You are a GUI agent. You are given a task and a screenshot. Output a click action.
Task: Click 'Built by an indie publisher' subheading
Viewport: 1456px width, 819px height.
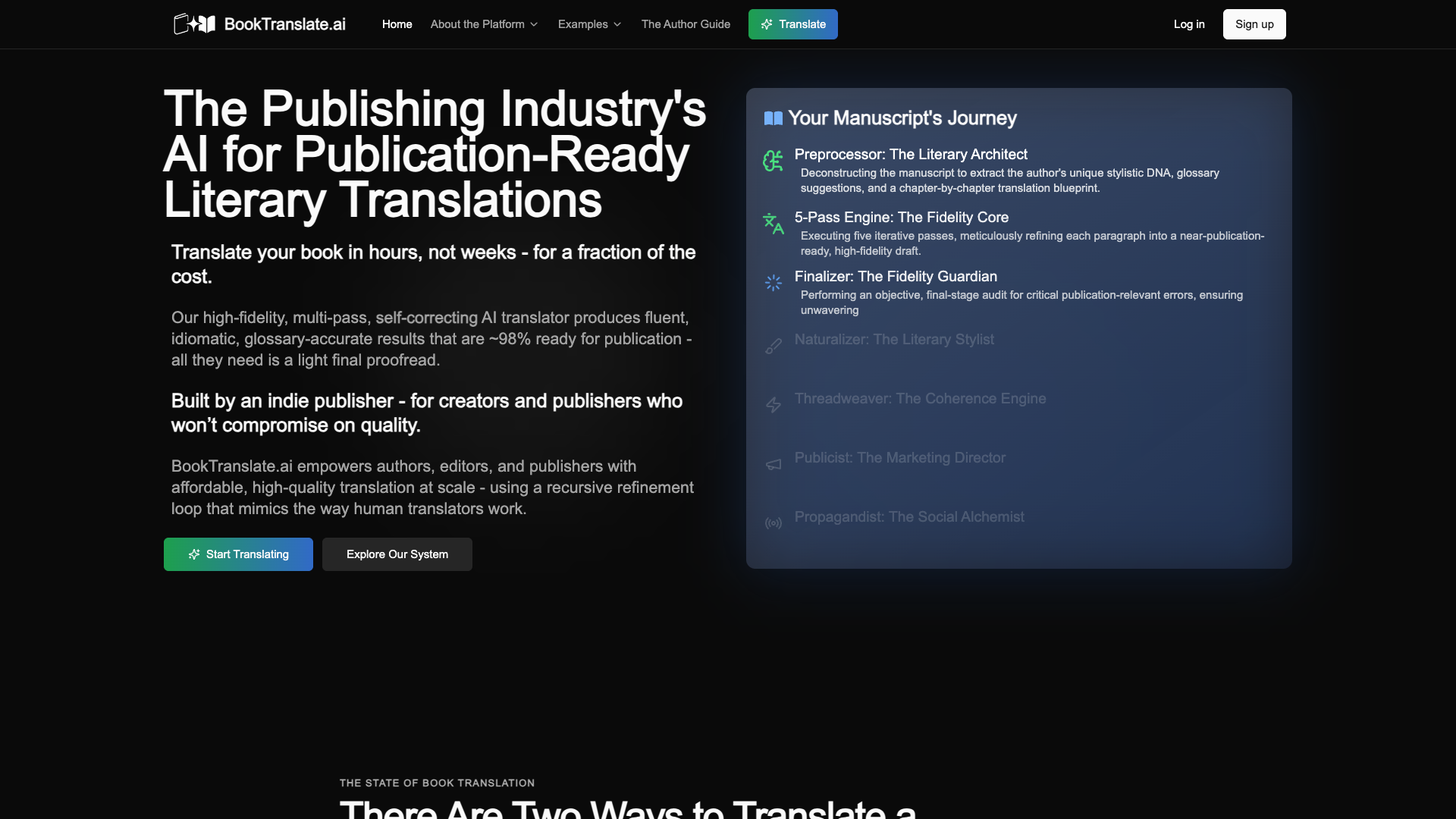(x=427, y=413)
